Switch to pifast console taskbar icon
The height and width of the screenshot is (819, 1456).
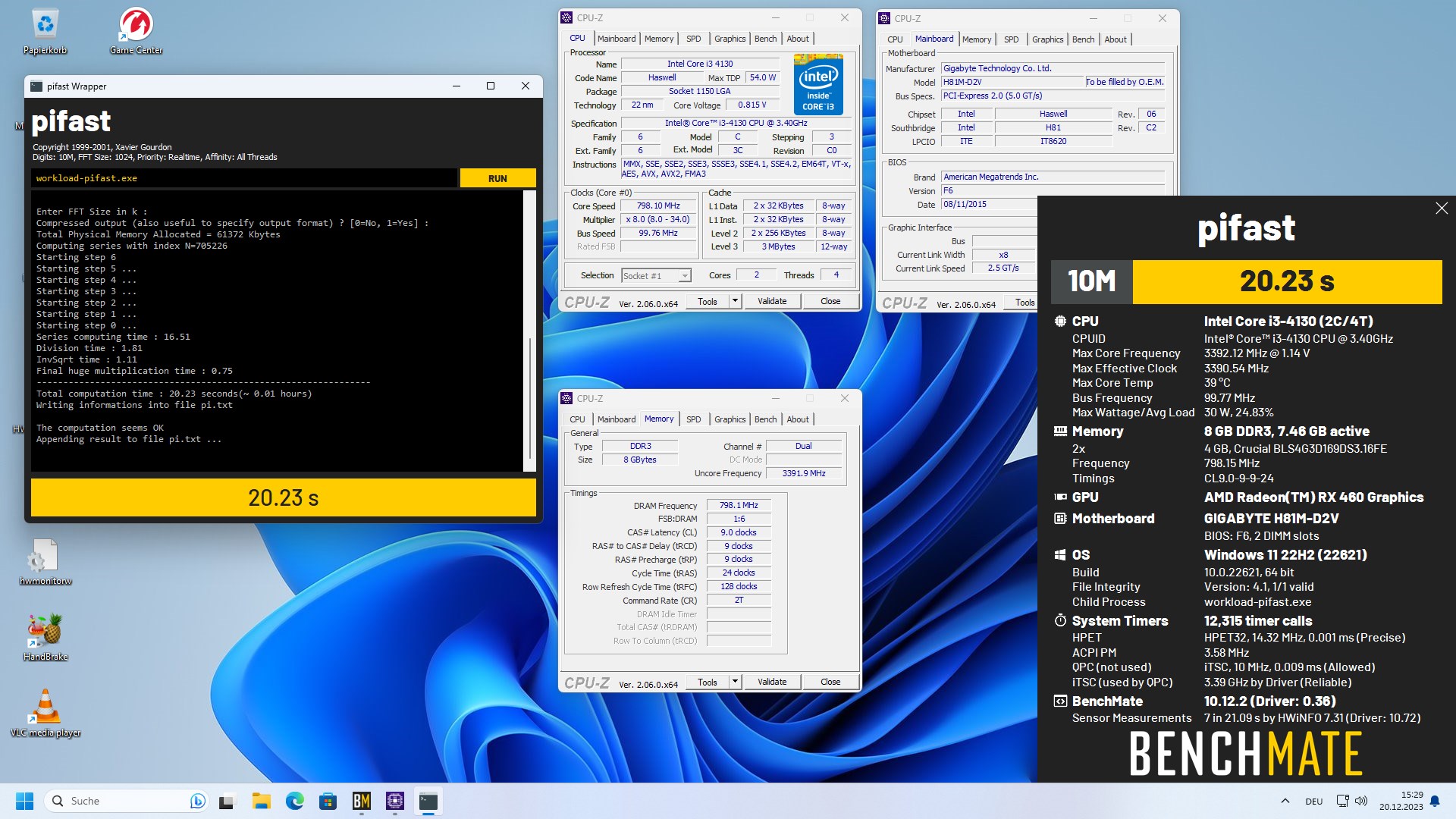point(428,801)
